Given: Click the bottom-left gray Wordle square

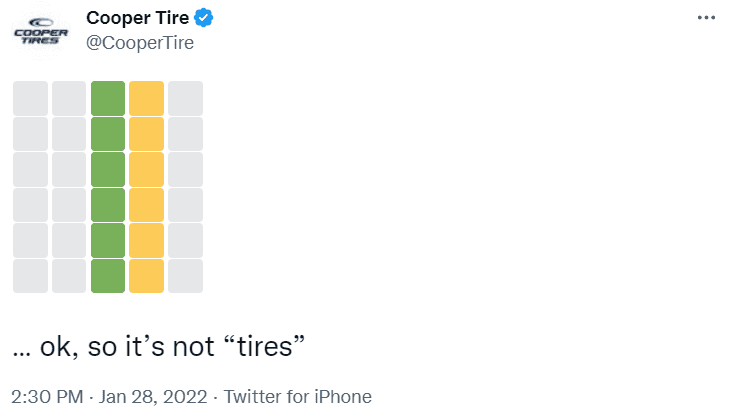Looking at the screenshot, I should (30, 276).
